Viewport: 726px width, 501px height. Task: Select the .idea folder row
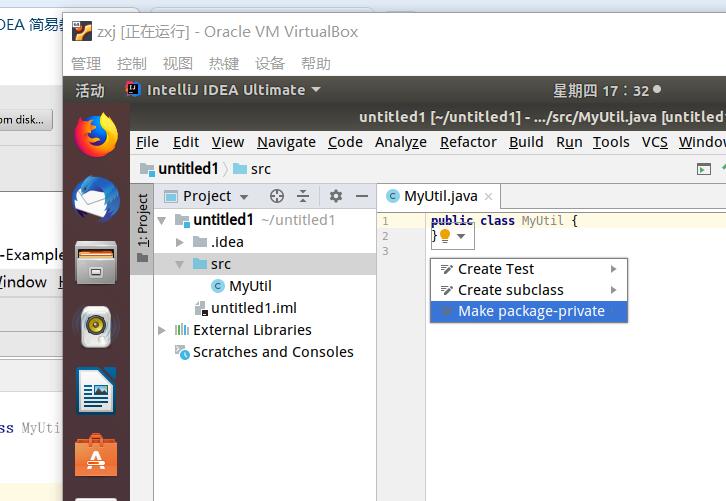click(x=265, y=242)
